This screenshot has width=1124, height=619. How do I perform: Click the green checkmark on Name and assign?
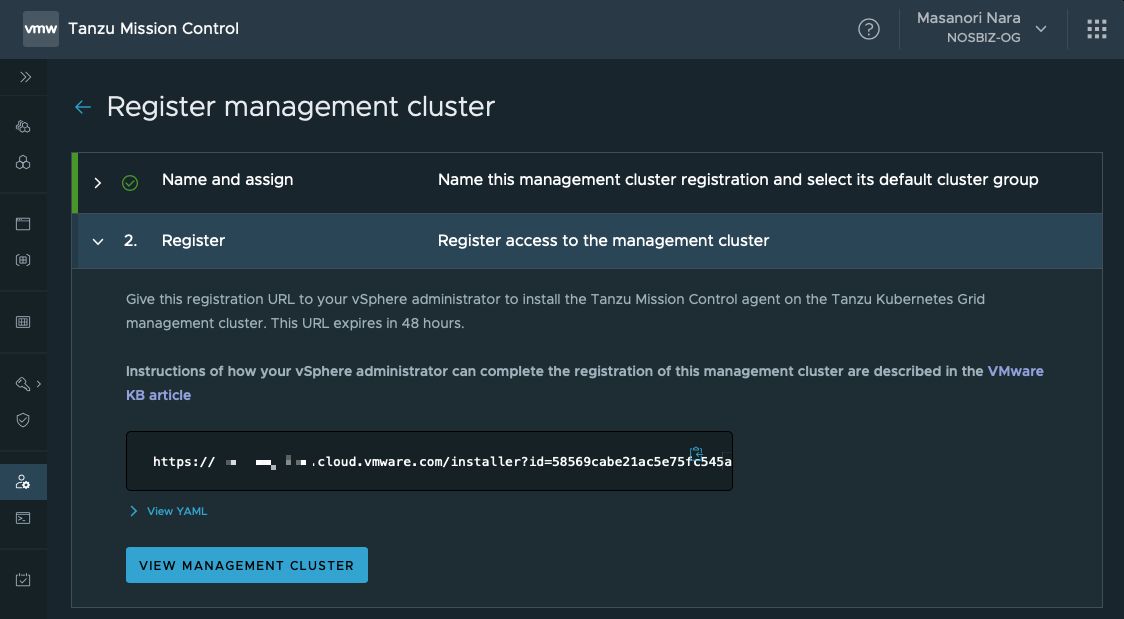click(130, 183)
